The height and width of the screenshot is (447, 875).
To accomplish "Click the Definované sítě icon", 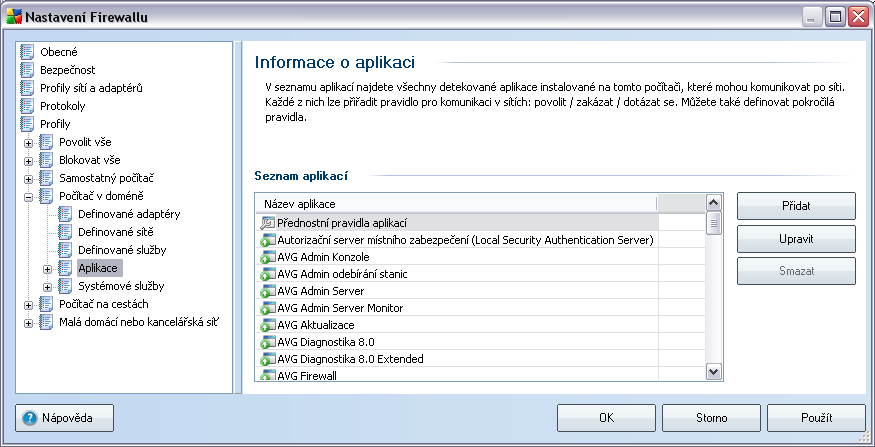I will pos(65,232).
